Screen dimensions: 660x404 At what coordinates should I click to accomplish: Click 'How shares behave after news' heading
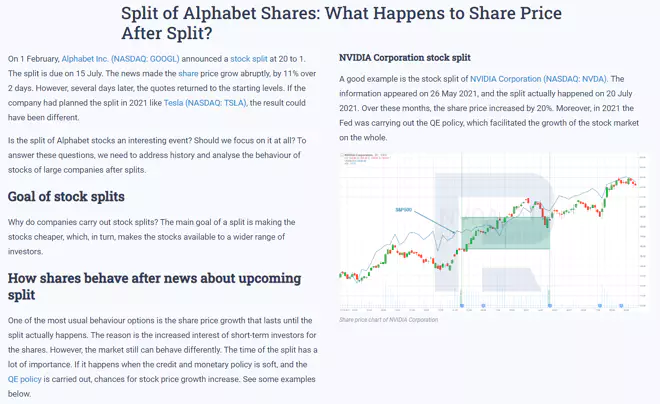[x=154, y=286]
